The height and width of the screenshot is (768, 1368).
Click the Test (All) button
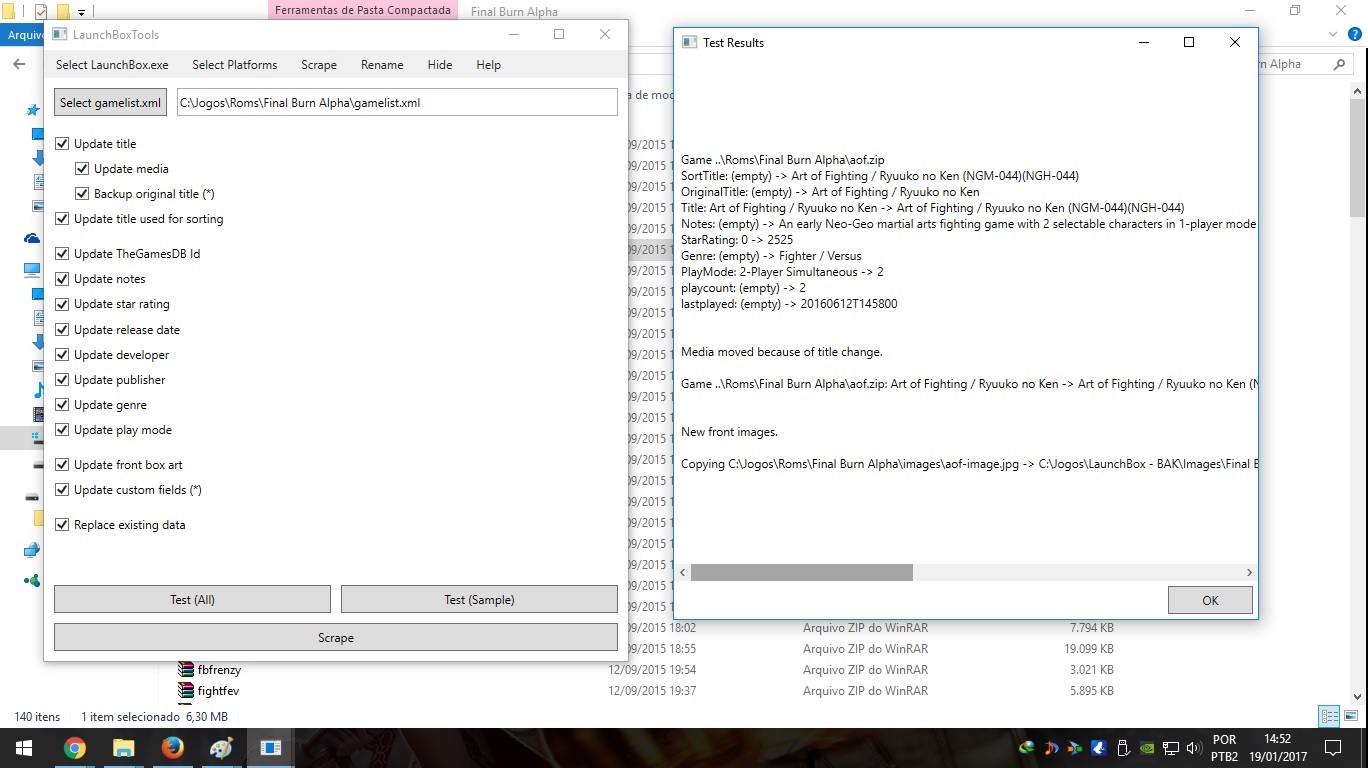point(192,600)
